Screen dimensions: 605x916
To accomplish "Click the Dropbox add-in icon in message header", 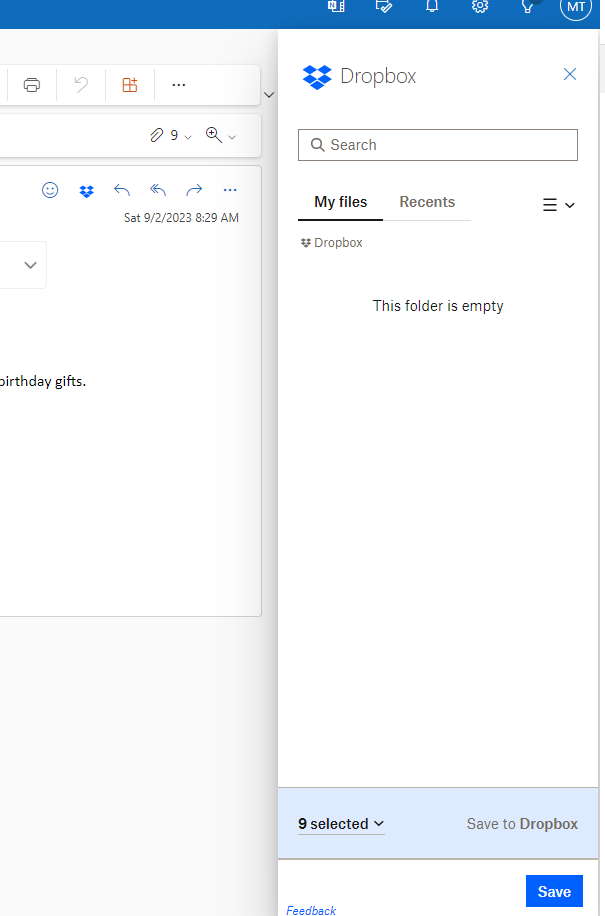I will coord(87,190).
